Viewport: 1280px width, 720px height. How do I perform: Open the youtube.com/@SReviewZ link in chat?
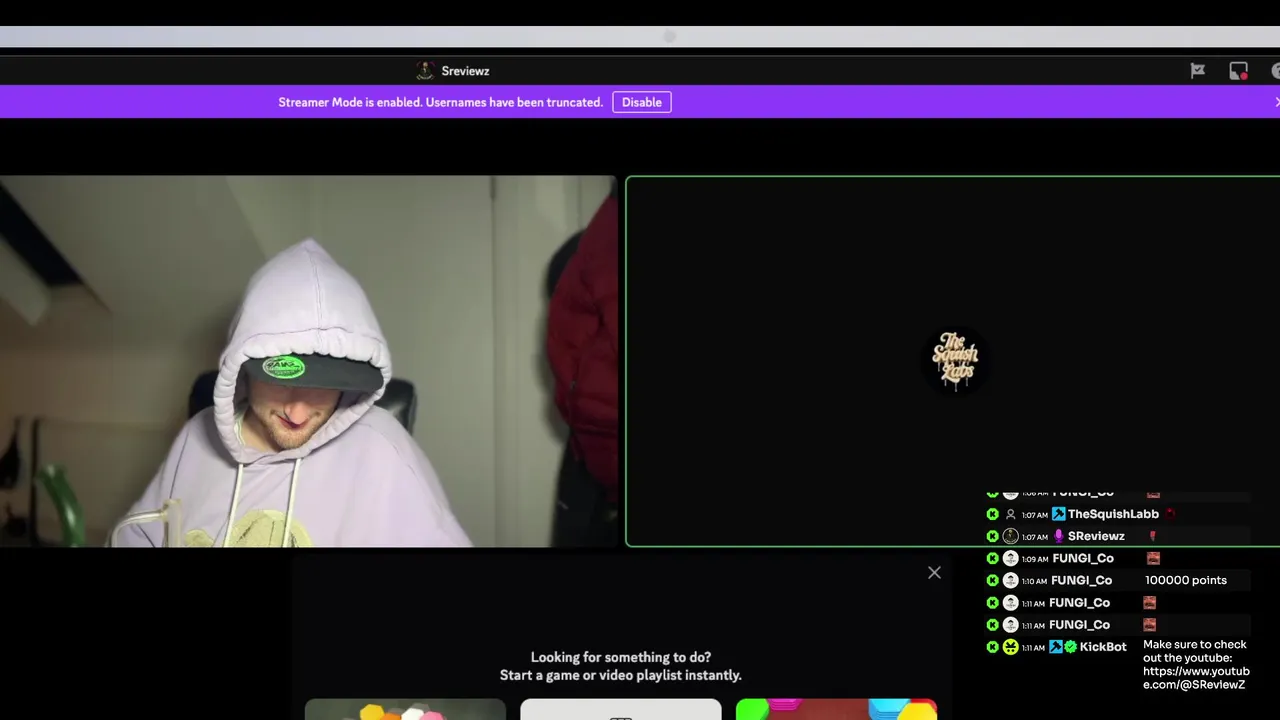click(x=1196, y=678)
